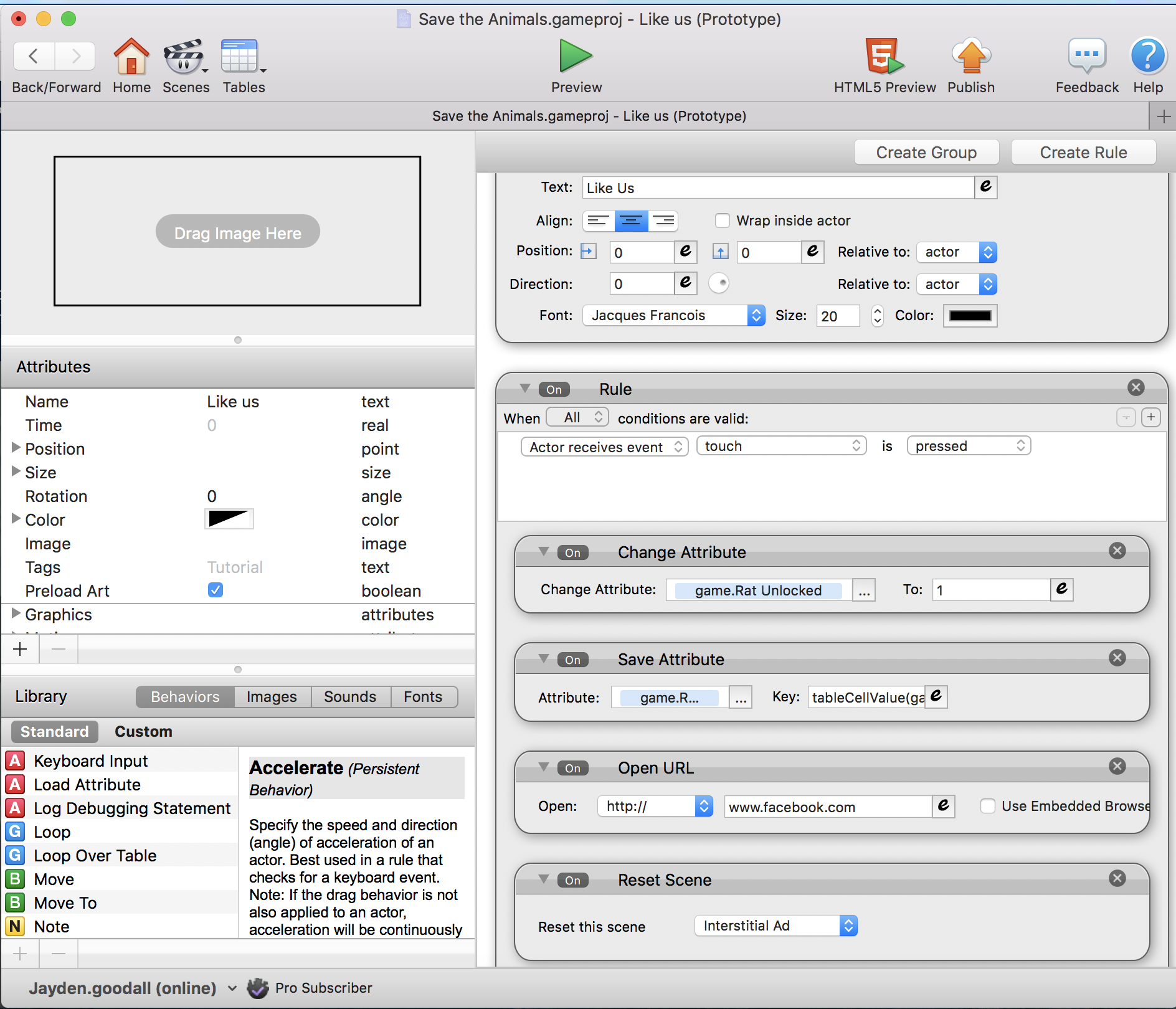Image resolution: width=1176 pixels, height=1009 pixels.
Task: Open expression editor for Open URL address
Action: [944, 806]
